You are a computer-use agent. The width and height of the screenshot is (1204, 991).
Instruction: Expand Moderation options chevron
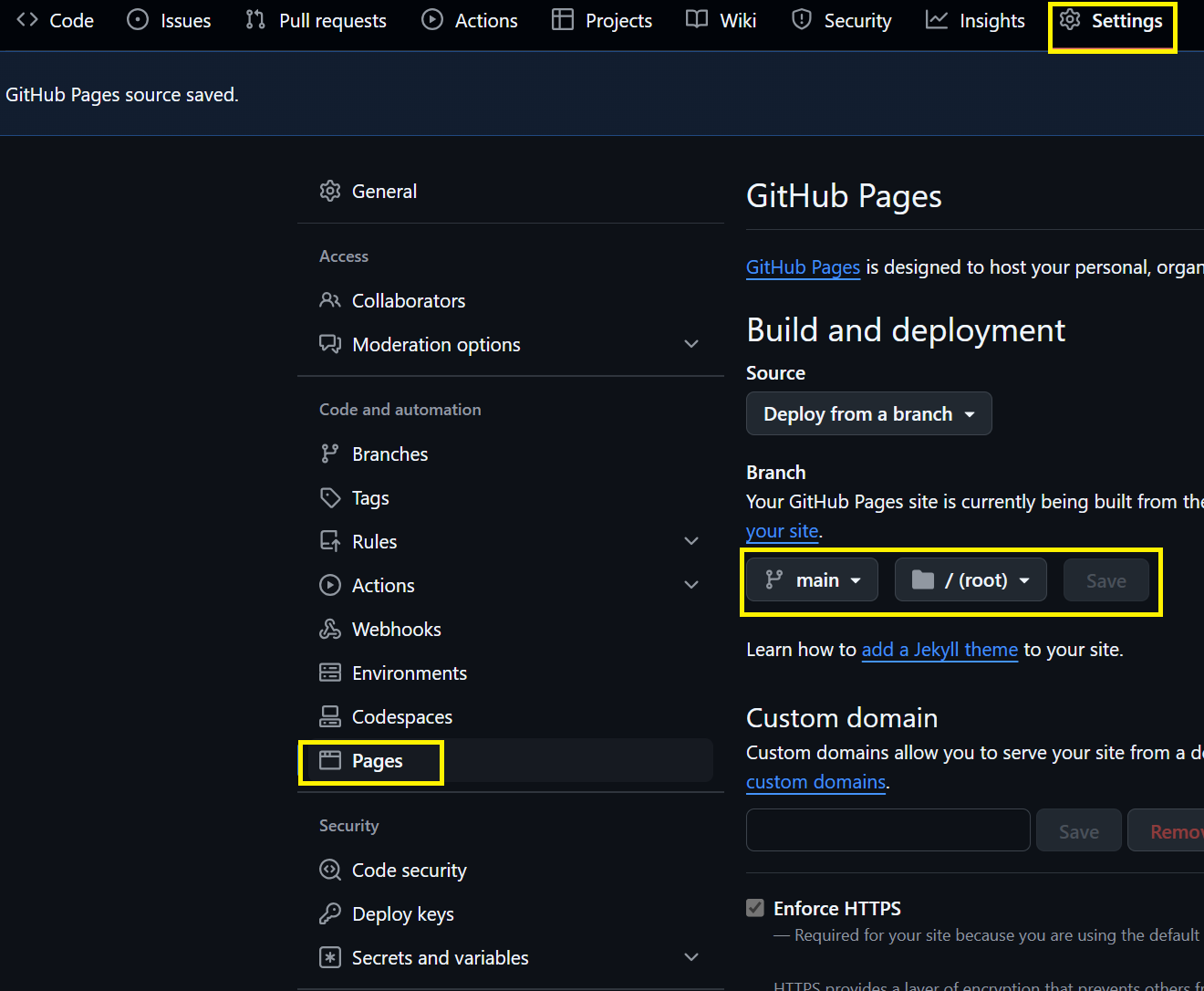(691, 344)
